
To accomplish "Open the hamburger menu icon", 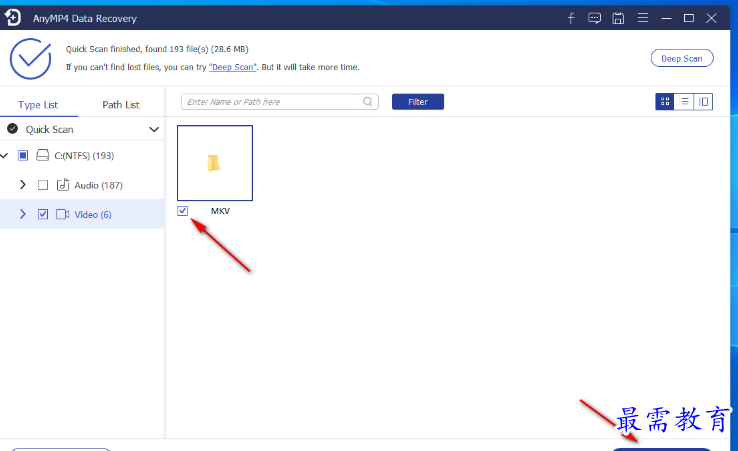I will pyautogui.click(x=642, y=18).
